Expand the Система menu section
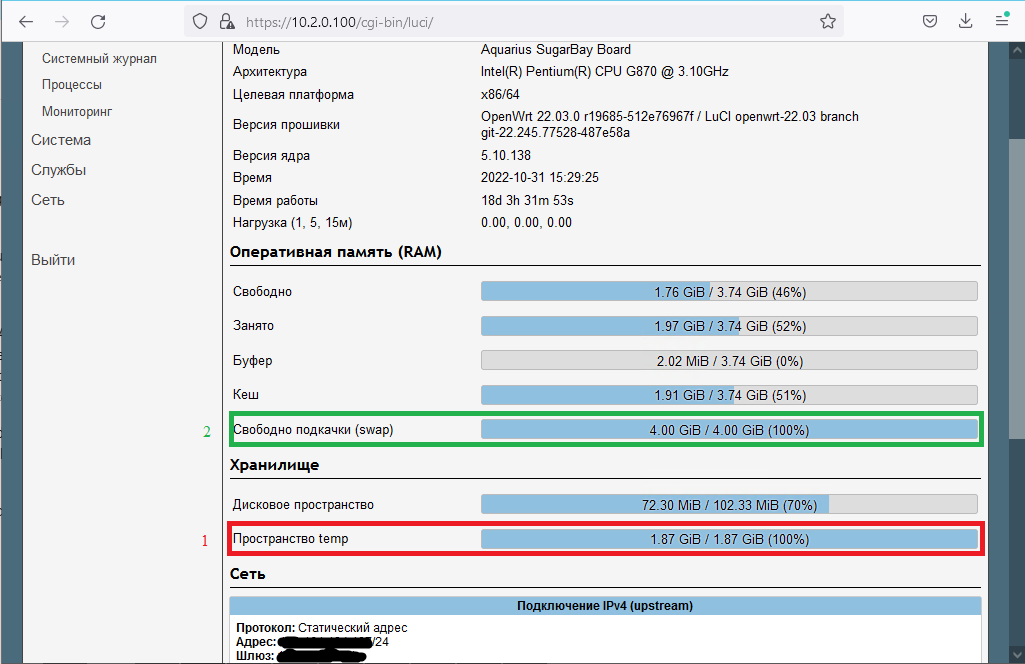This screenshot has height=664, width=1025. [x=61, y=140]
